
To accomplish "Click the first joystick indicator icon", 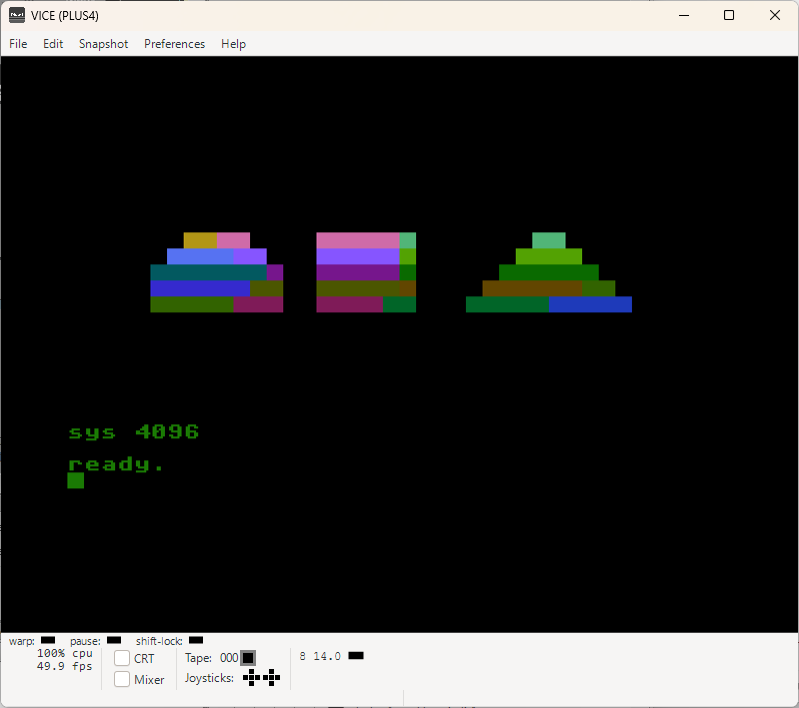I will click(252, 678).
